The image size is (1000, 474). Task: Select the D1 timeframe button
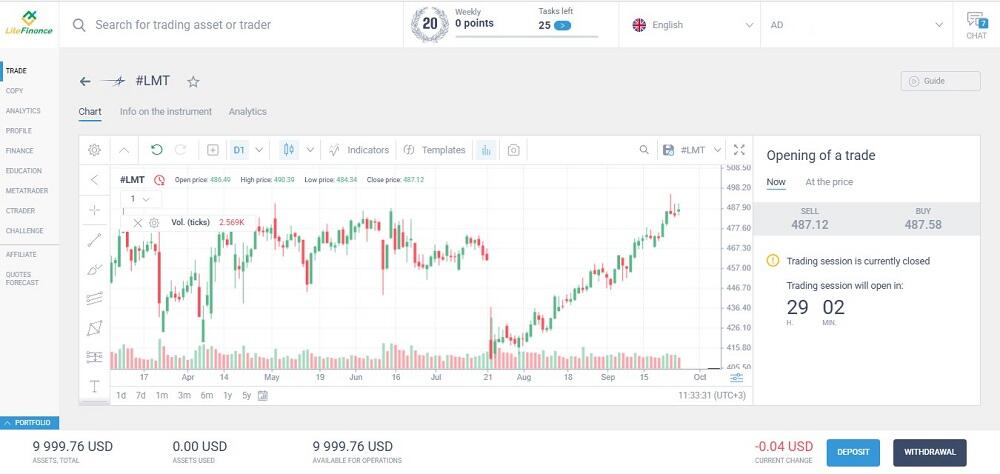click(239, 151)
